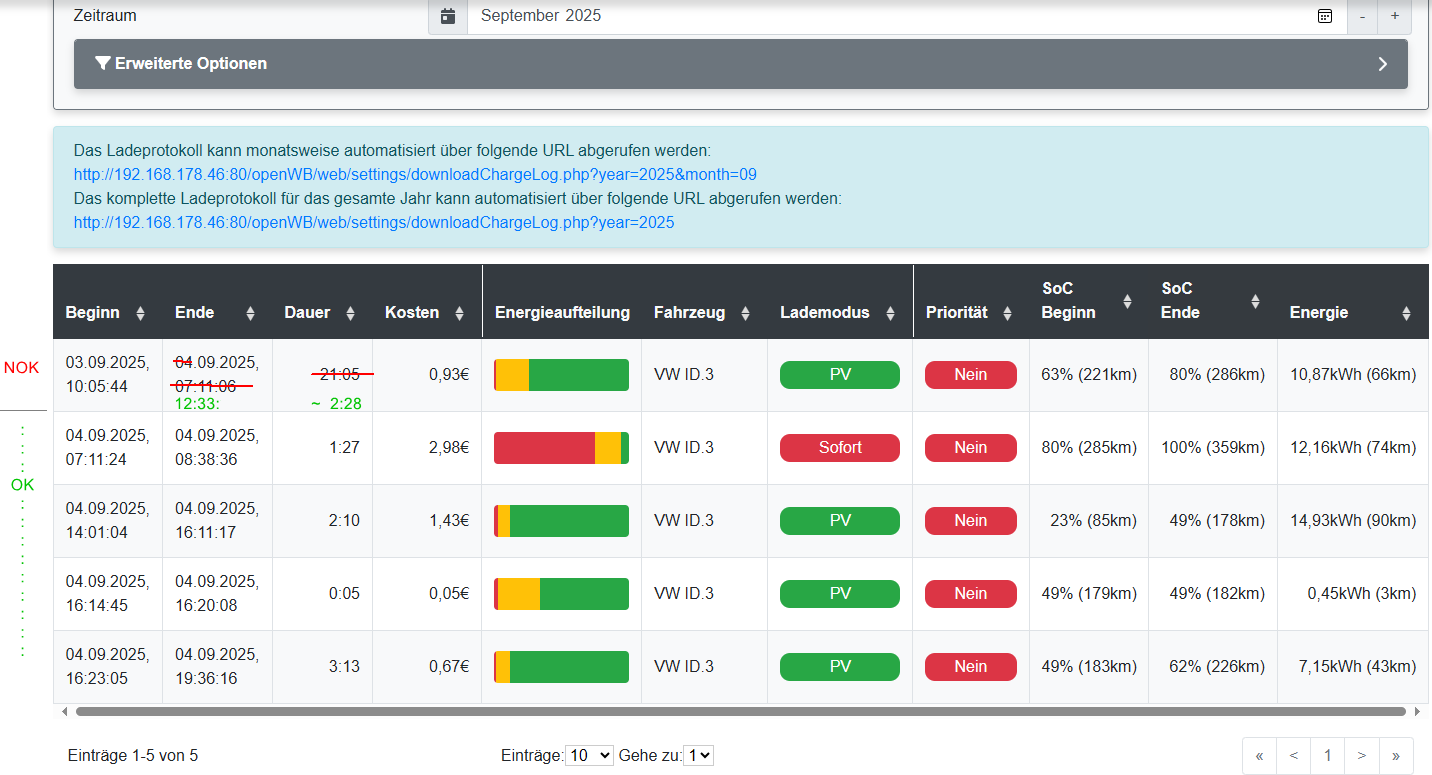1432x775 pixels.
Task: Open the monthly charge log download URL
Action: pyautogui.click(x=415, y=174)
